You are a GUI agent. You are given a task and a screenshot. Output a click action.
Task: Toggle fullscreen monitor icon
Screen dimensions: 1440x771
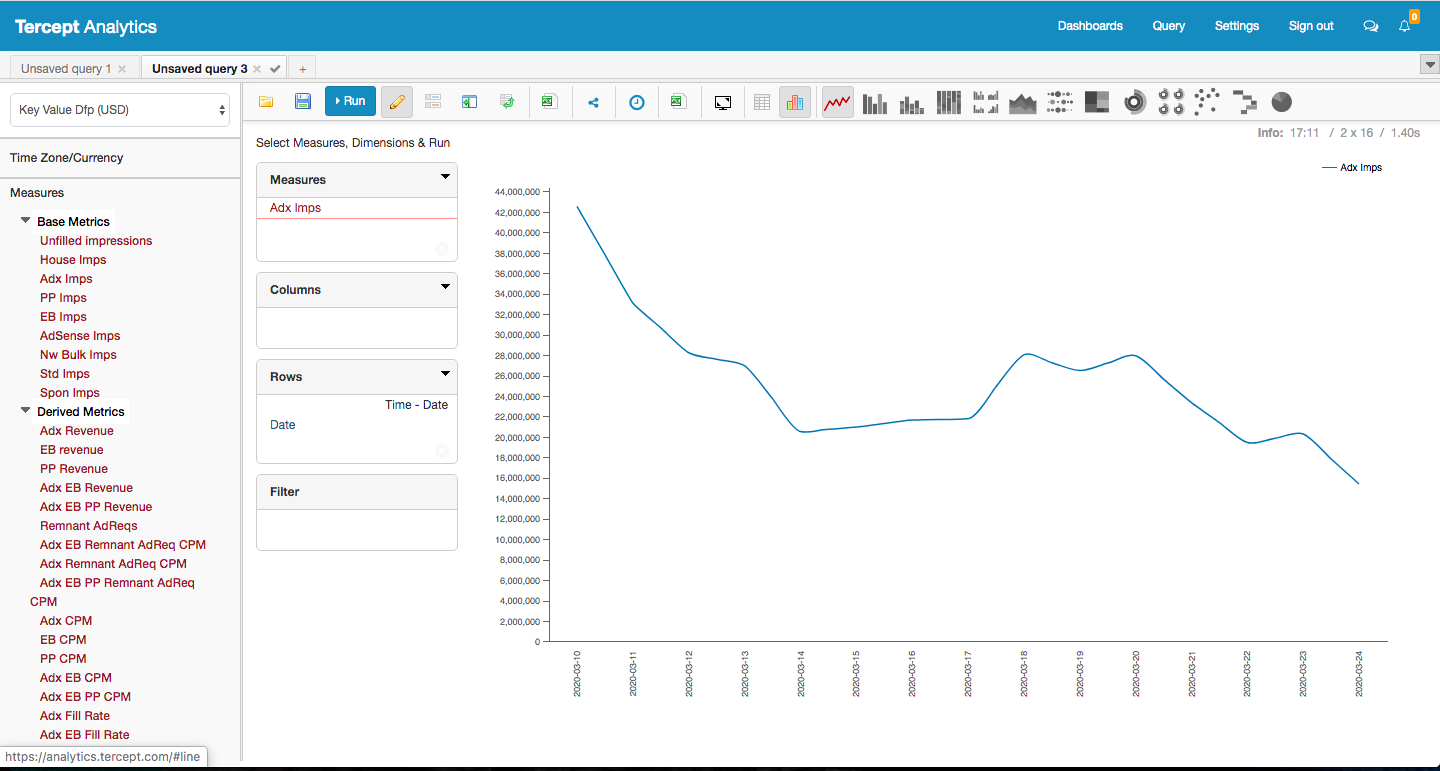tap(723, 102)
